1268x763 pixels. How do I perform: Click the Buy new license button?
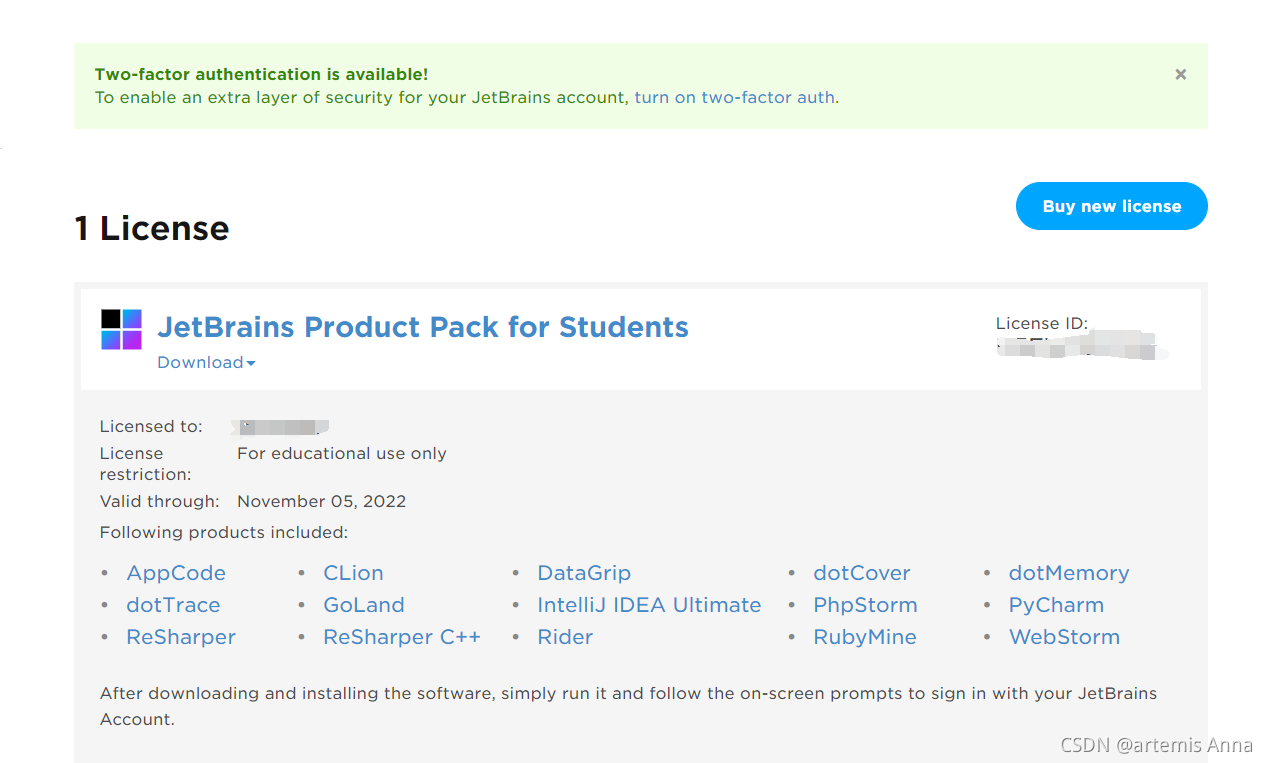[1111, 206]
